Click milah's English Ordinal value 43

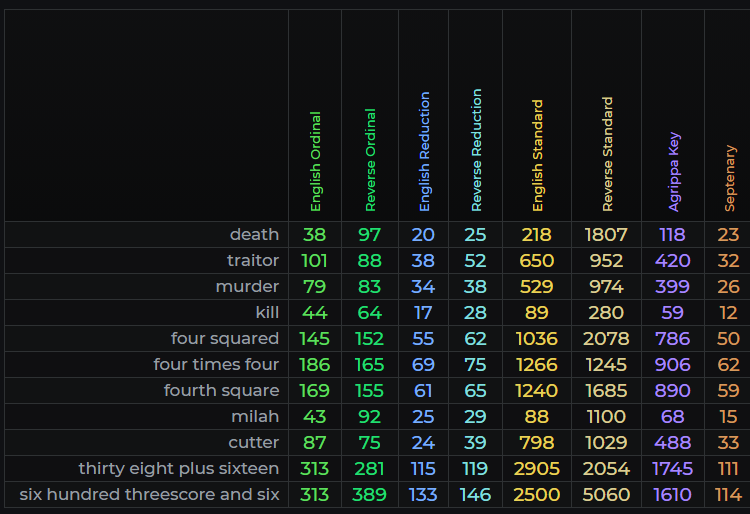coord(314,416)
